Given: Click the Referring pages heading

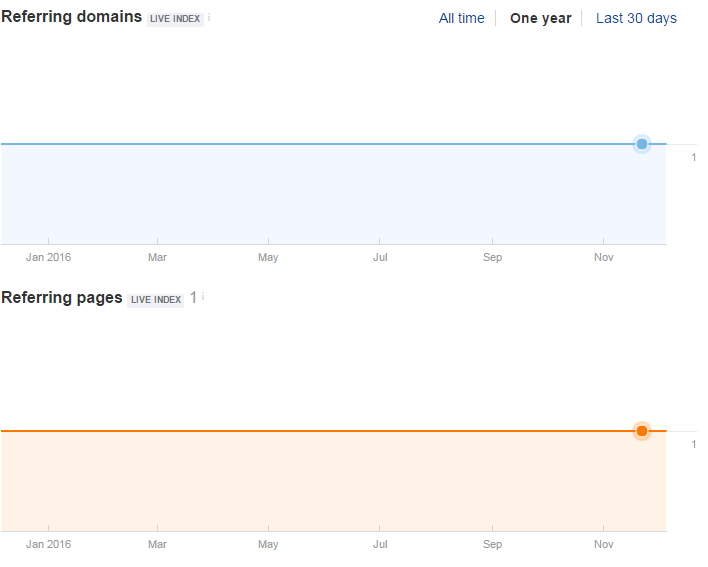Looking at the screenshot, I should pyautogui.click(x=62, y=298).
